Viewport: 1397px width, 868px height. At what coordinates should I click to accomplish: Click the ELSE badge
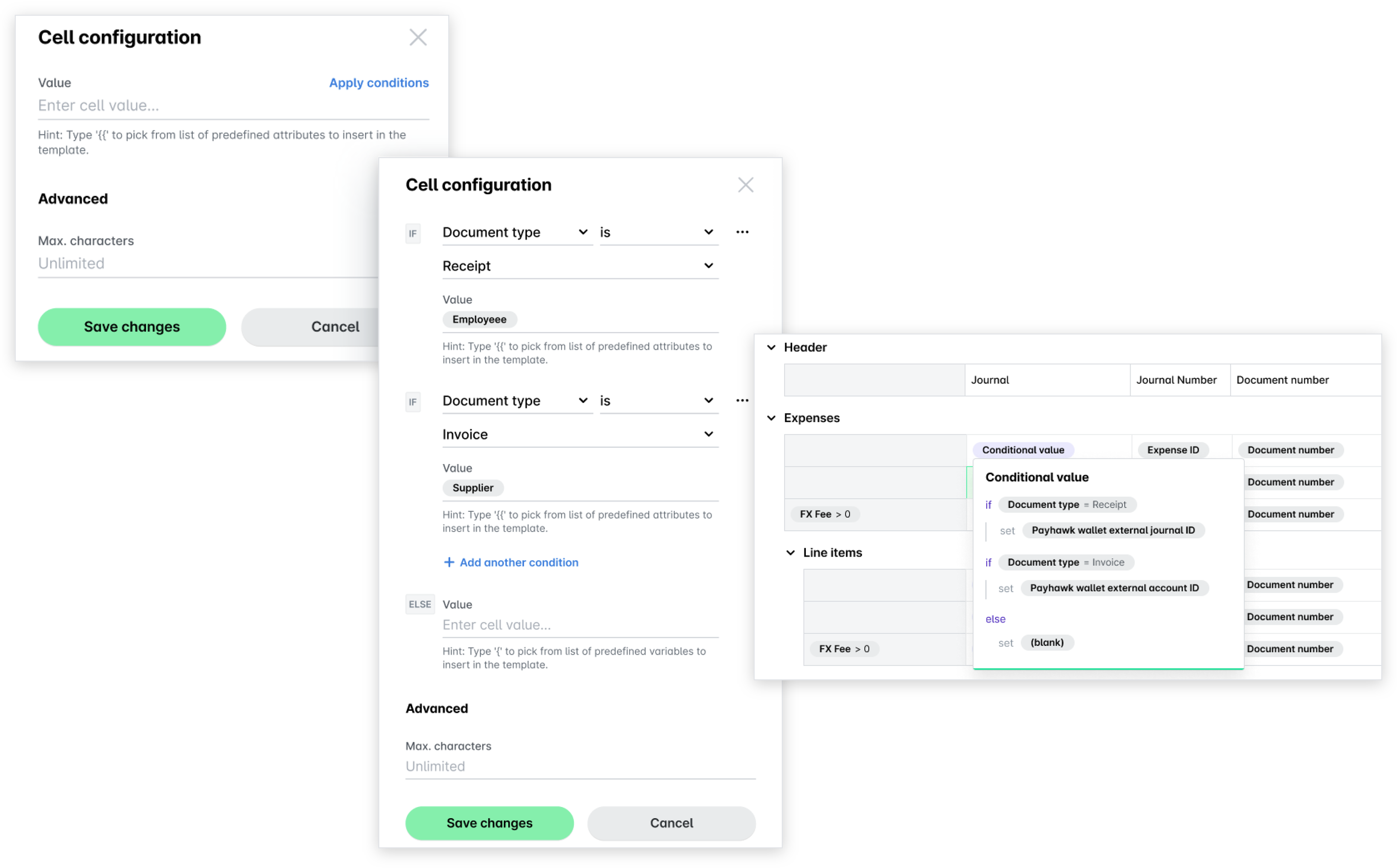pyautogui.click(x=420, y=604)
